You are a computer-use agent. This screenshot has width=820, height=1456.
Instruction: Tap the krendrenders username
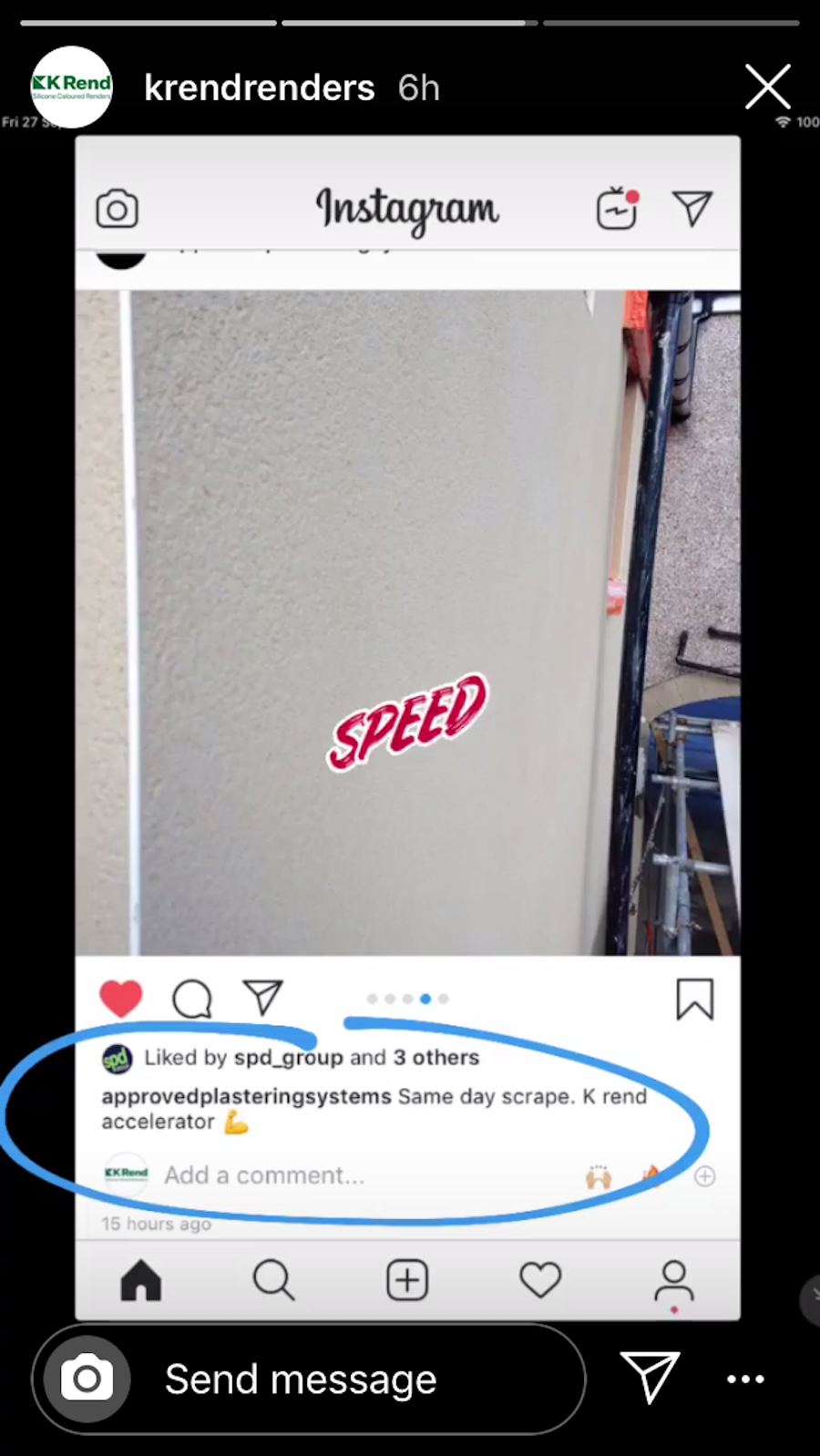[260, 88]
